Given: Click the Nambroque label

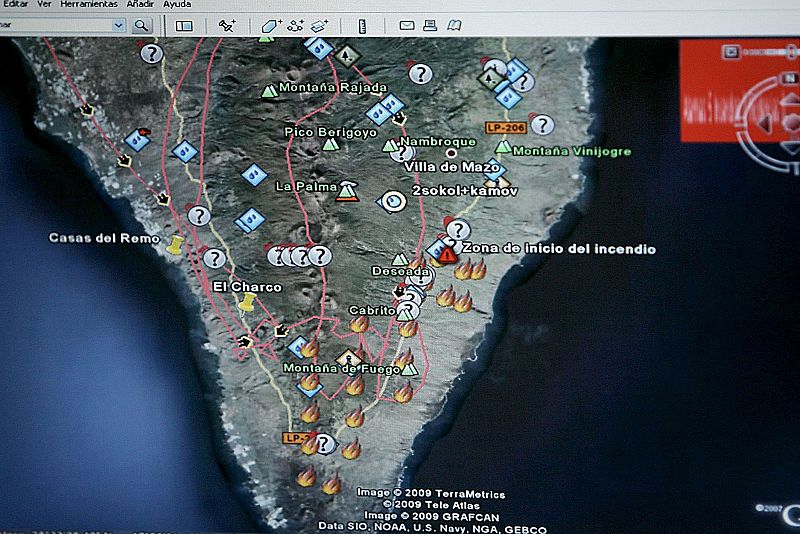Looking at the screenshot, I should tap(438, 141).
